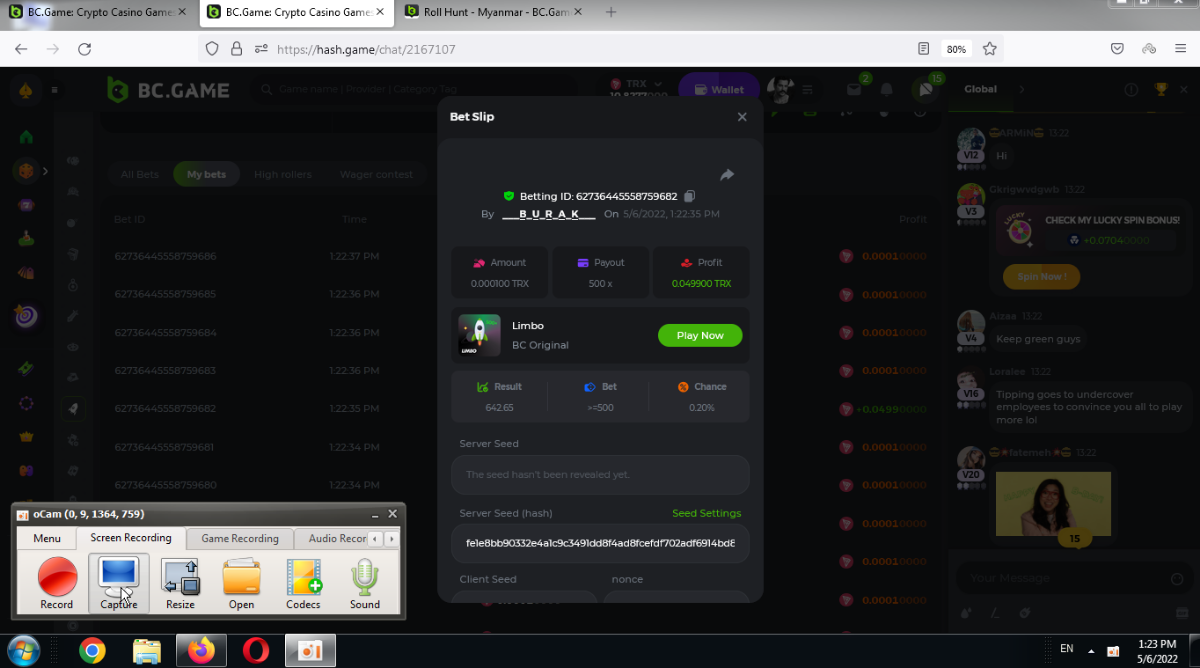Viewport: 1200px width, 668px height.
Task: Open the Resize tool in oCam
Action: tap(181, 580)
